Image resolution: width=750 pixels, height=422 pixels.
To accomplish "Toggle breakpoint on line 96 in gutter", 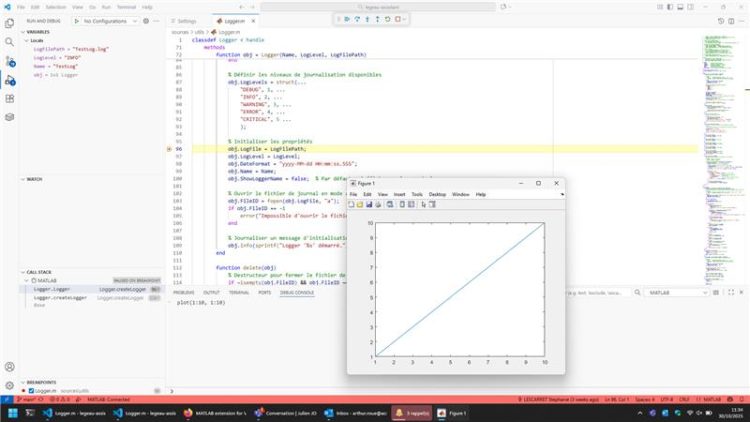I will pos(168,149).
